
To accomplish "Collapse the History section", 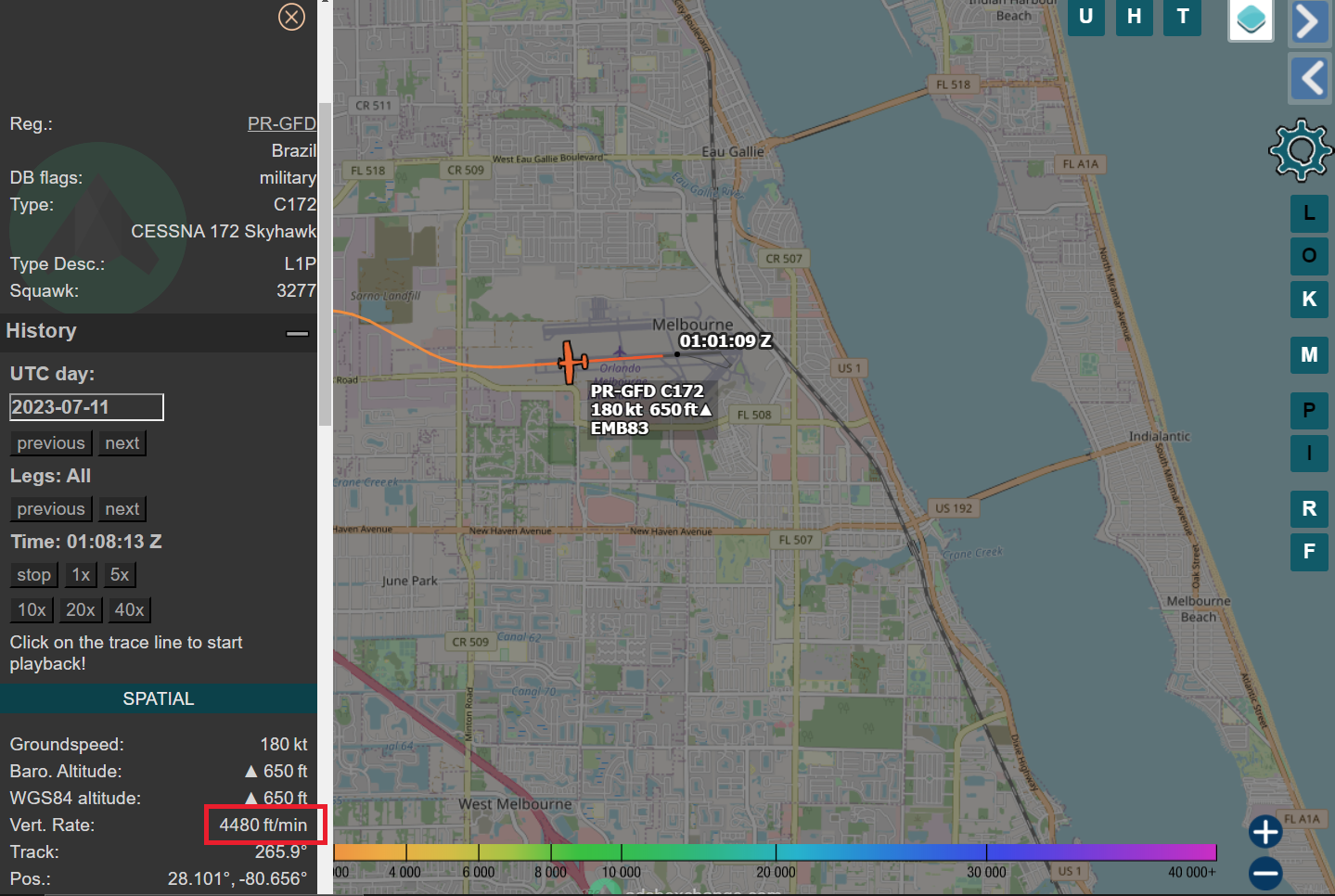I will (297, 333).
